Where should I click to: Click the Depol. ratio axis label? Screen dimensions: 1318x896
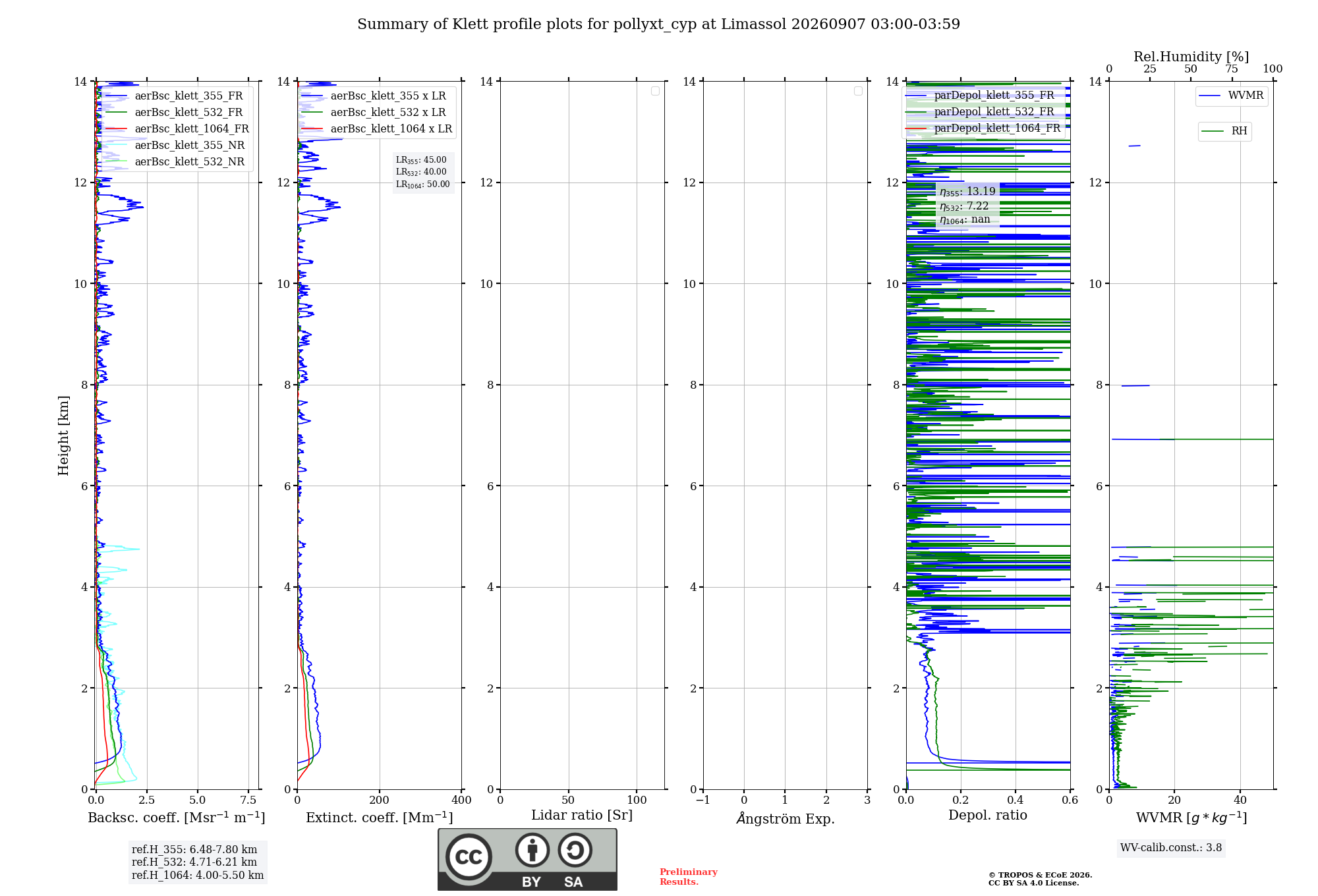click(988, 816)
